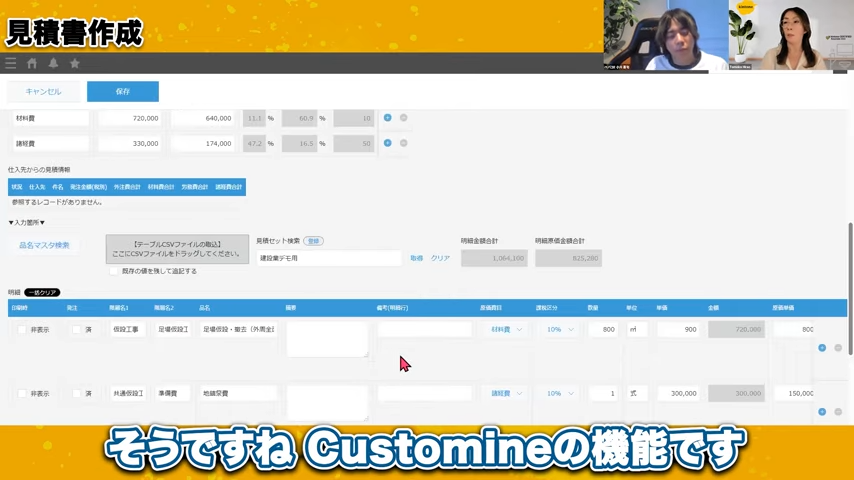Click the 諸経費 category name field

50,144
